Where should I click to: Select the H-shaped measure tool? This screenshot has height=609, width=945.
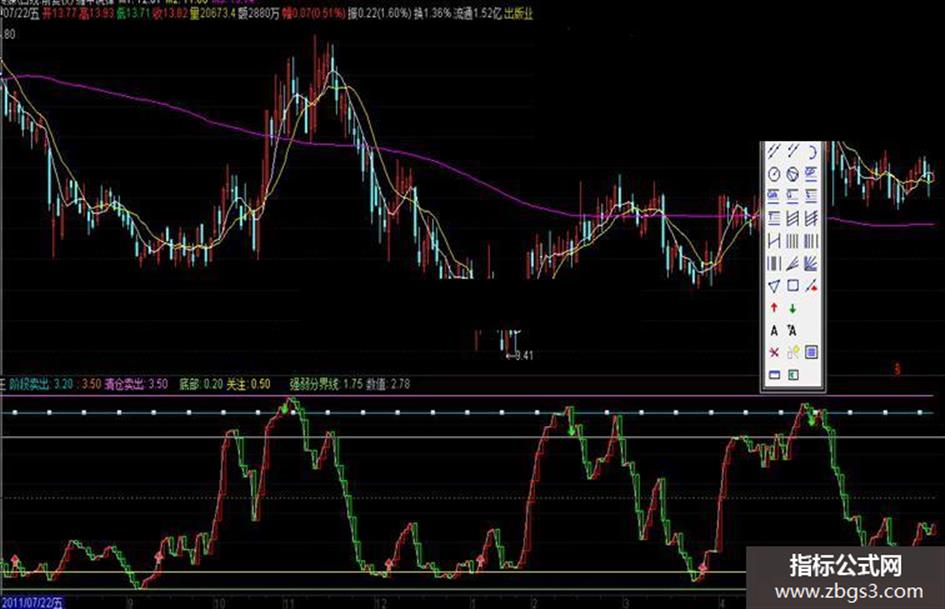pyautogui.click(x=774, y=241)
